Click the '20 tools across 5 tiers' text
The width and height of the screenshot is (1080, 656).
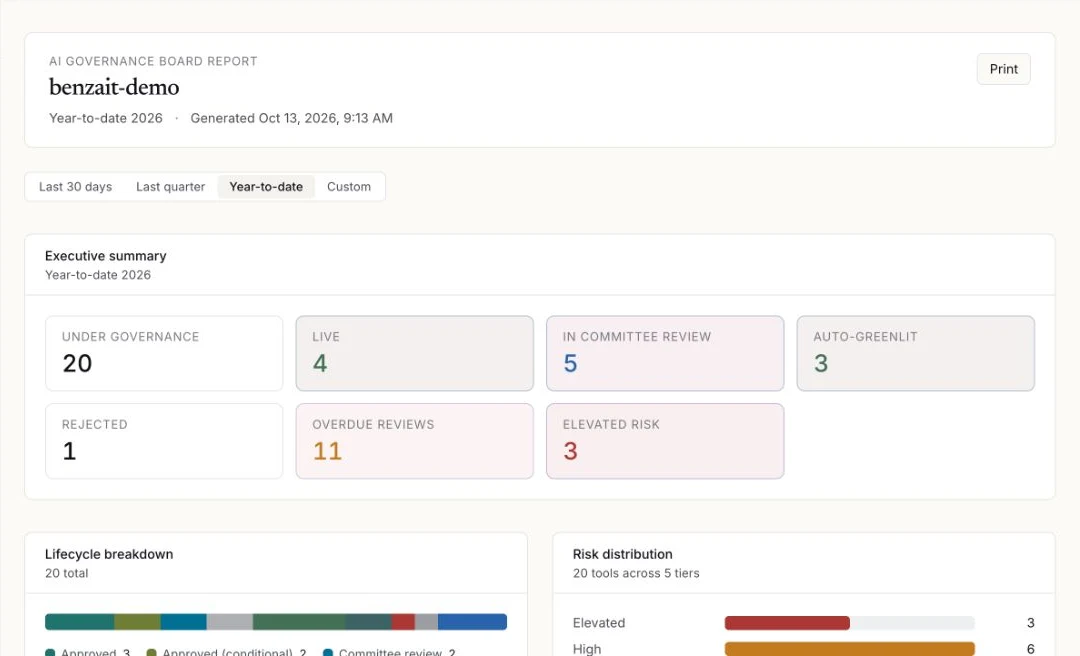pyautogui.click(x=636, y=573)
